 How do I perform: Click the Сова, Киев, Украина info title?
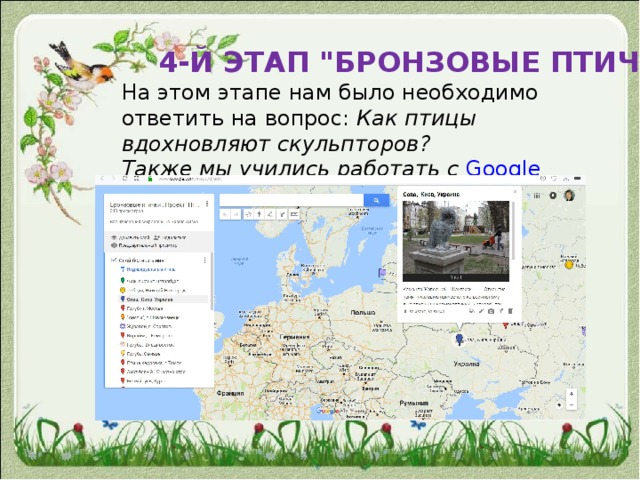click(431, 194)
